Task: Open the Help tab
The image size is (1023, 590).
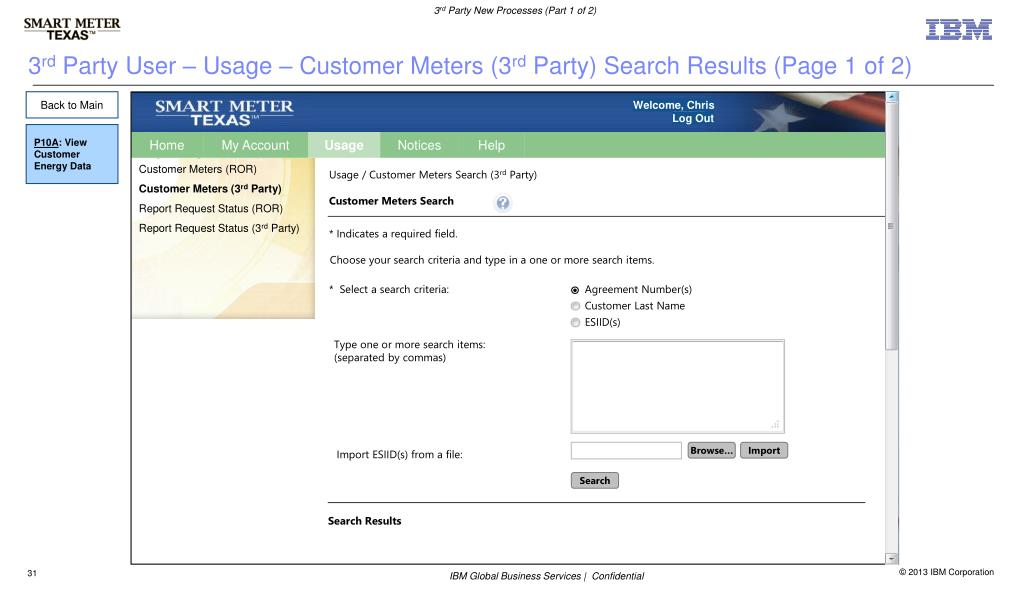Action: tap(491, 145)
